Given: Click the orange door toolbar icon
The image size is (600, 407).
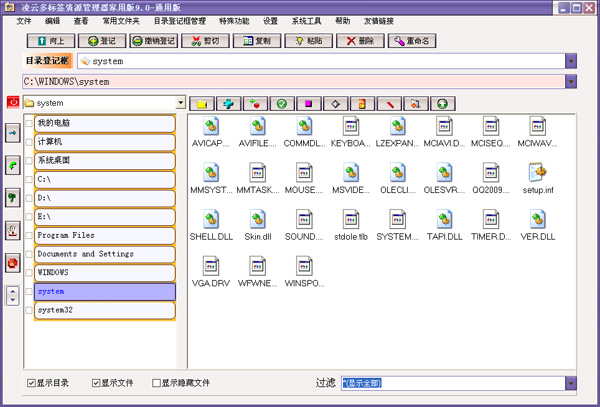Looking at the screenshot, I should pos(362,104).
